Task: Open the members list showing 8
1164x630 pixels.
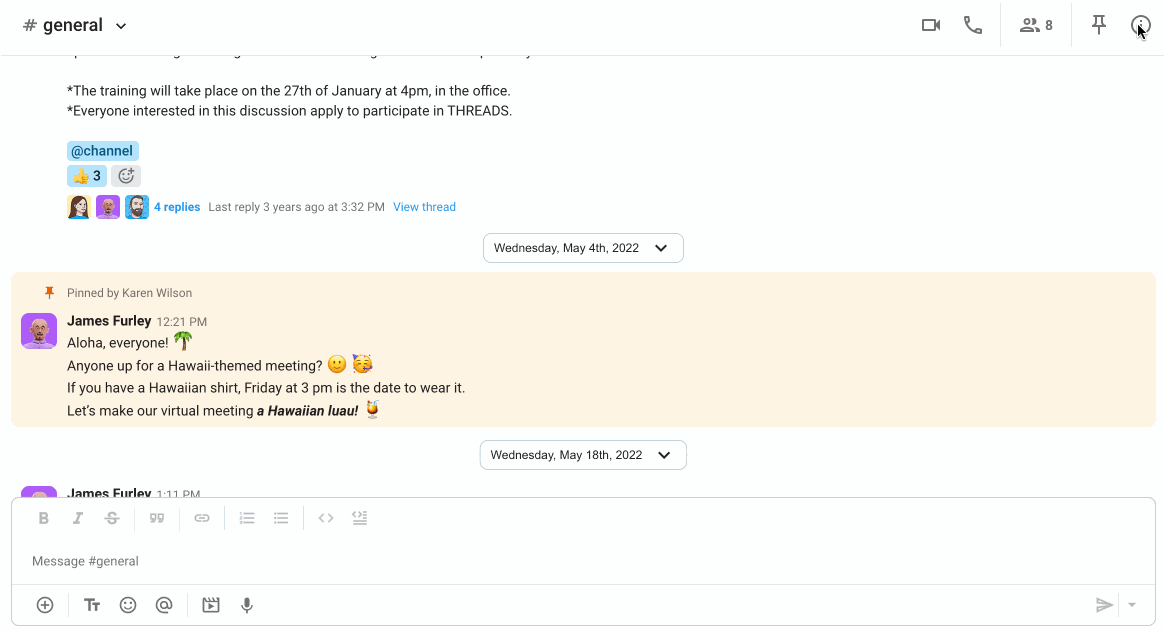Action: (x=1036, y=25)
